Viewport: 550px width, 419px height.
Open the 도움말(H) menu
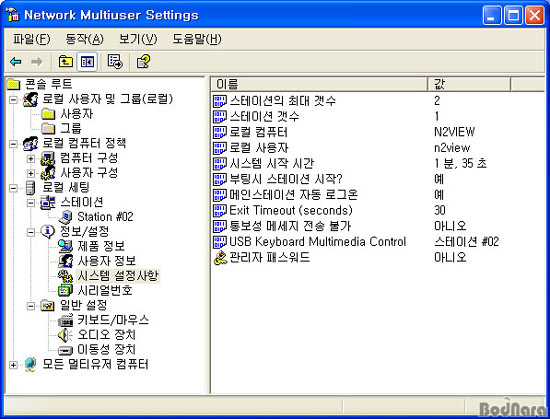196,39
